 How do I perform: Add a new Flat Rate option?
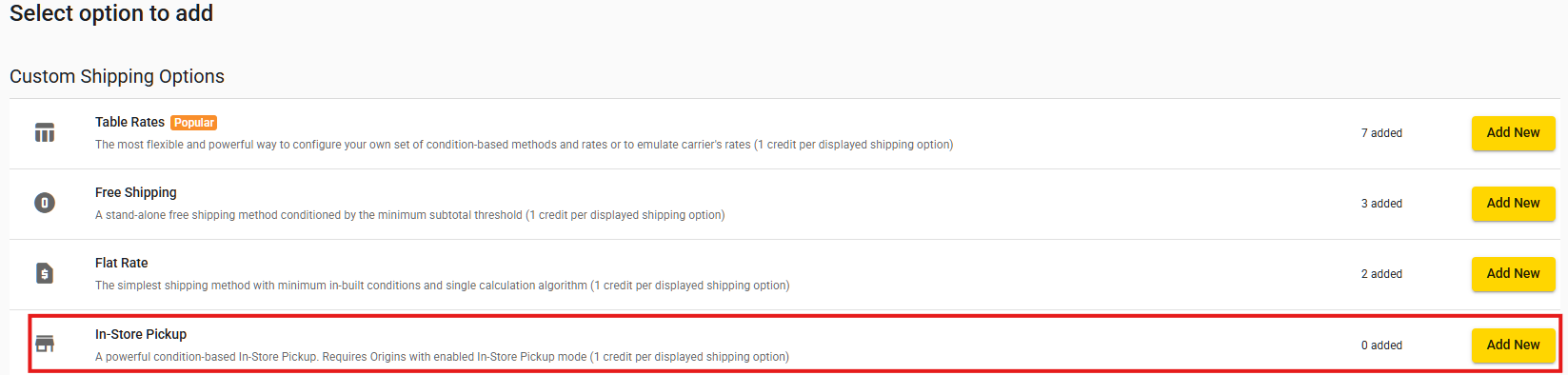[x=1513, y=274]
